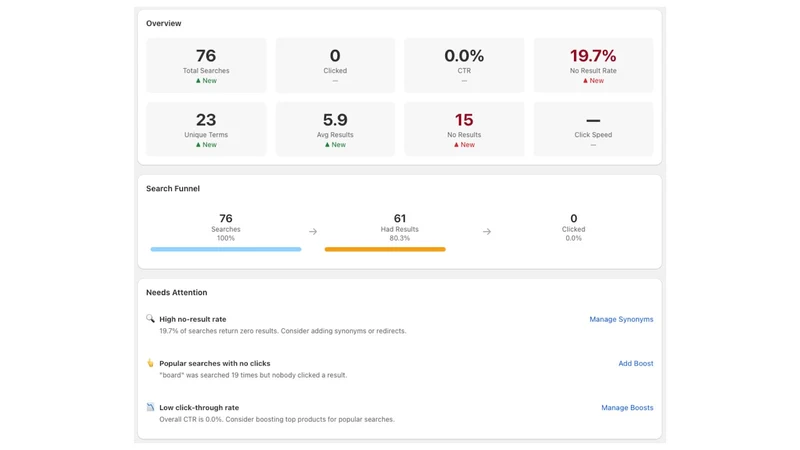Click the Add Boost link
The width and height of the screenshot is (800, 450).
[x=636, y=364]
